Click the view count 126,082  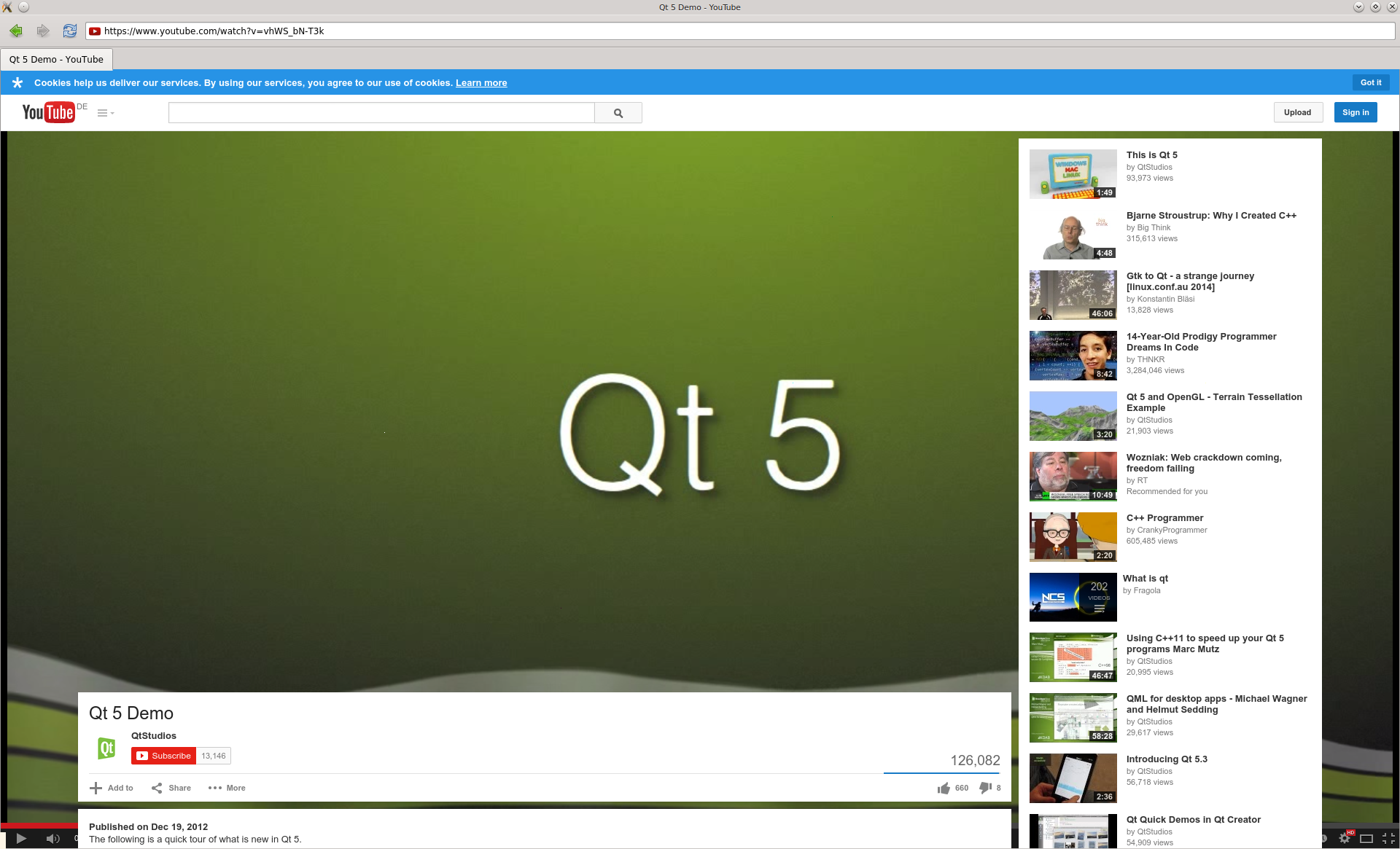tap(975, 760)
